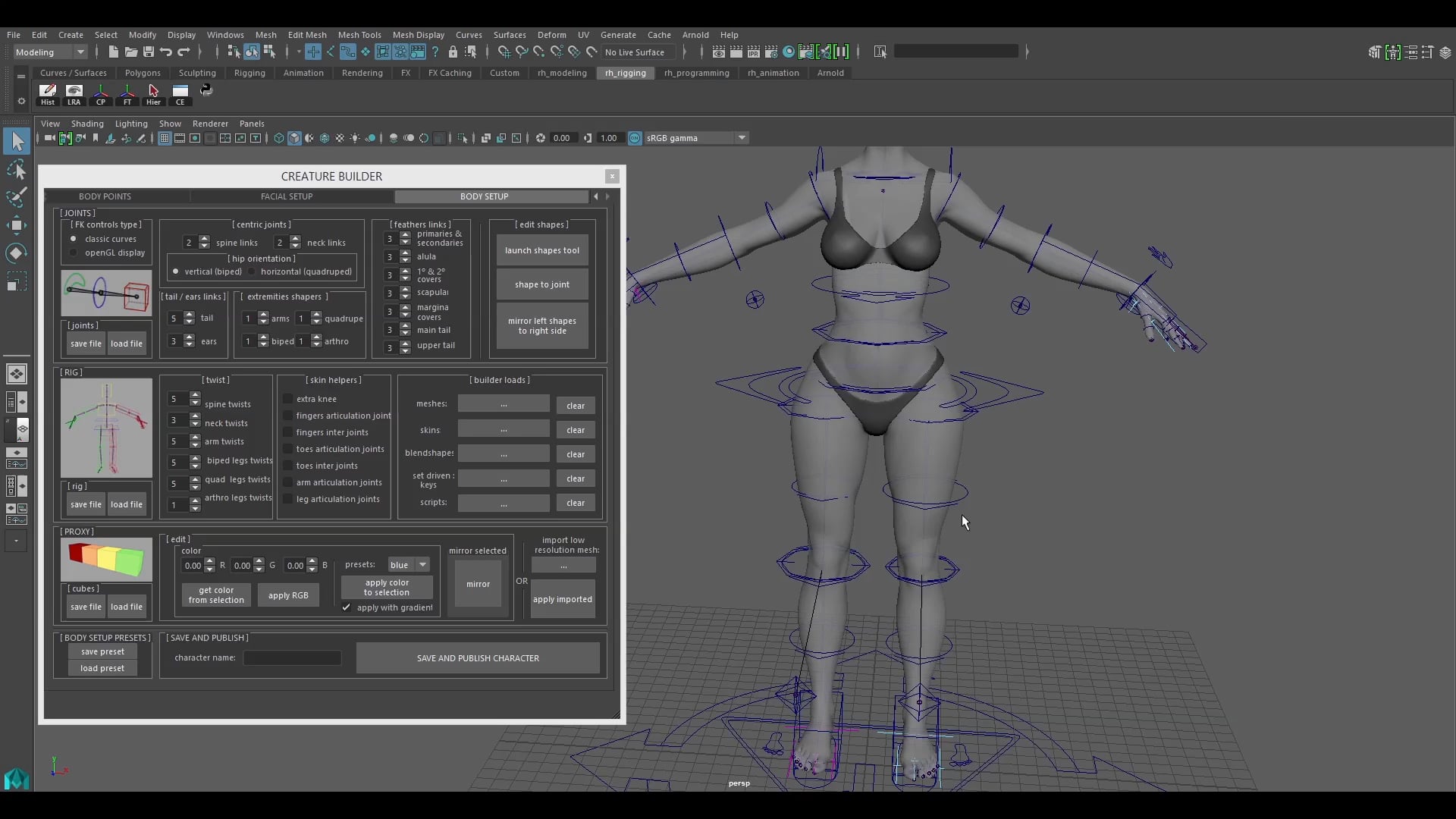Click the Hier shelf icon
1456x819 pixels.
153,94
